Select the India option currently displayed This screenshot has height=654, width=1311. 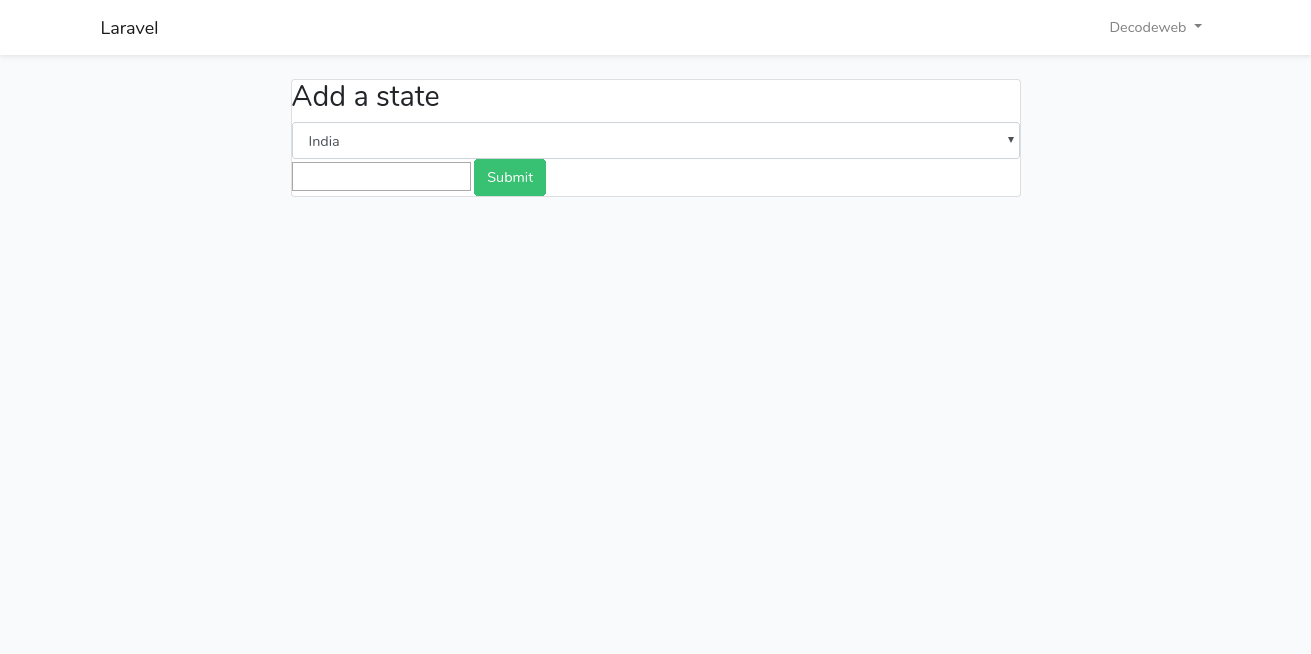tap(655, 140)
